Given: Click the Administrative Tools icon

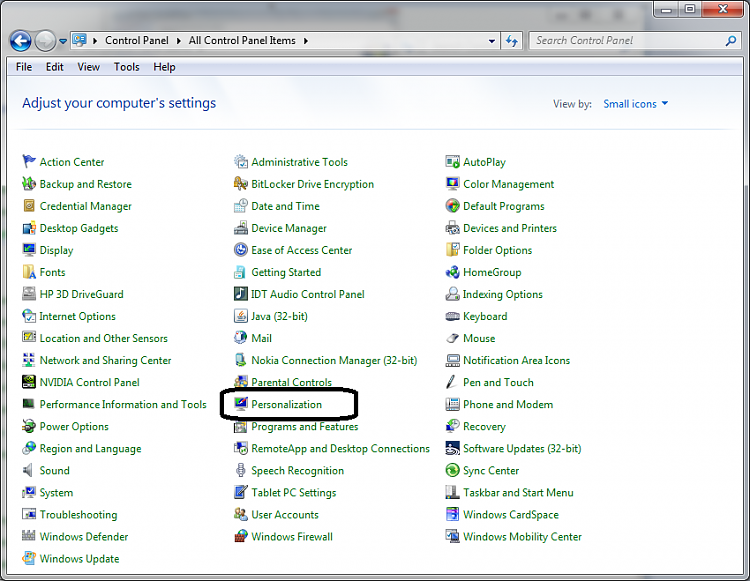Looking at the screenshot, I should click(x=241, y=162).
